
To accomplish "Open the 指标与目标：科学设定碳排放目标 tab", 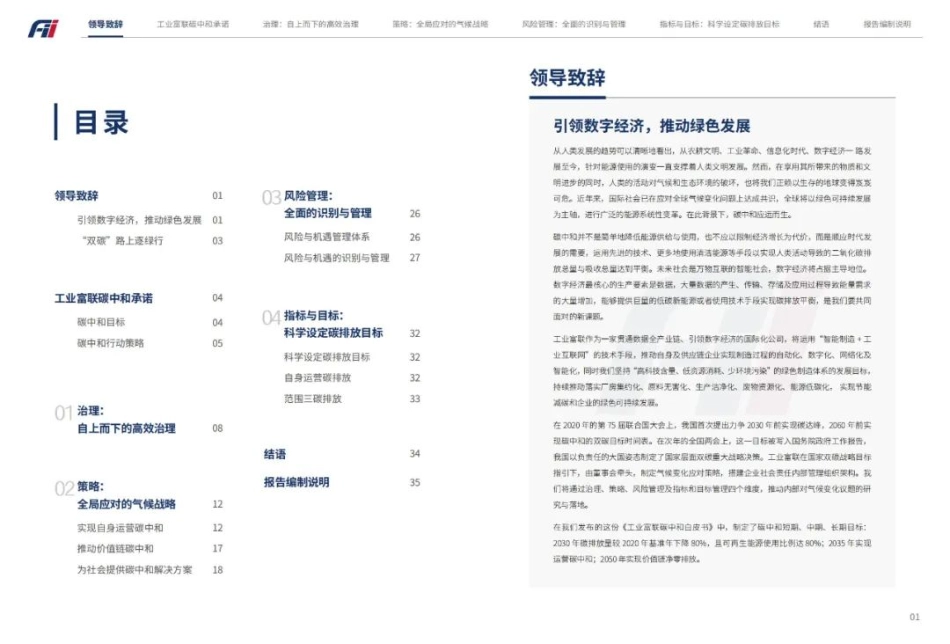I will pyautogui.click(x=719, y=24).
